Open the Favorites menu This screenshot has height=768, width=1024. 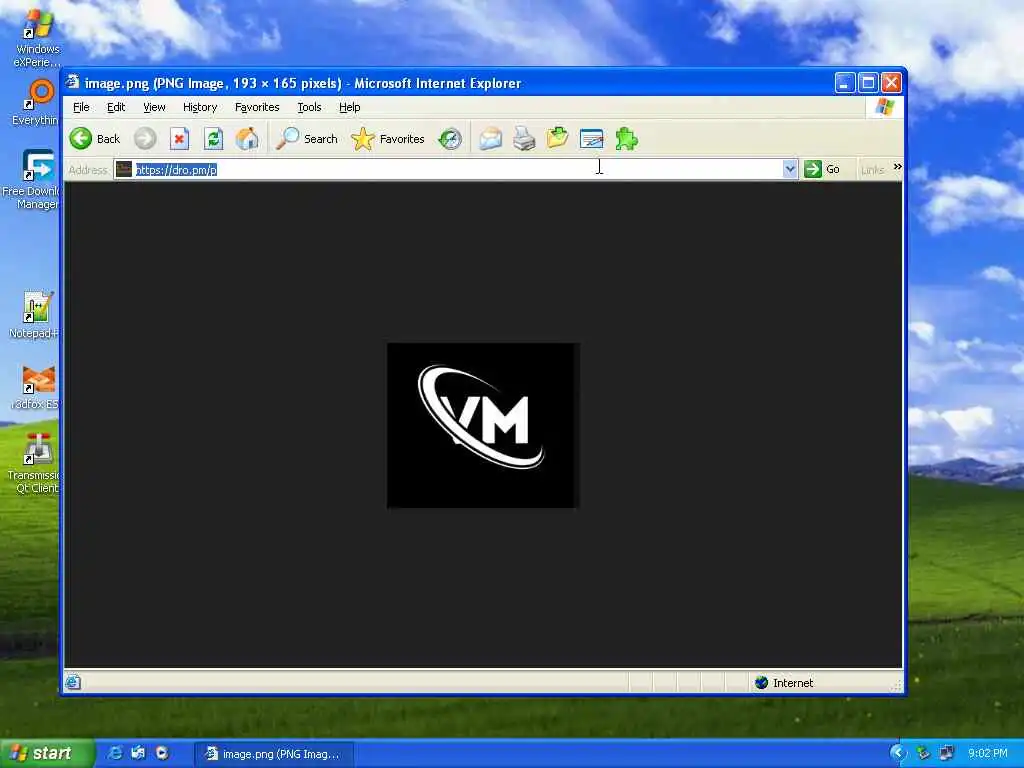point(257,107)
